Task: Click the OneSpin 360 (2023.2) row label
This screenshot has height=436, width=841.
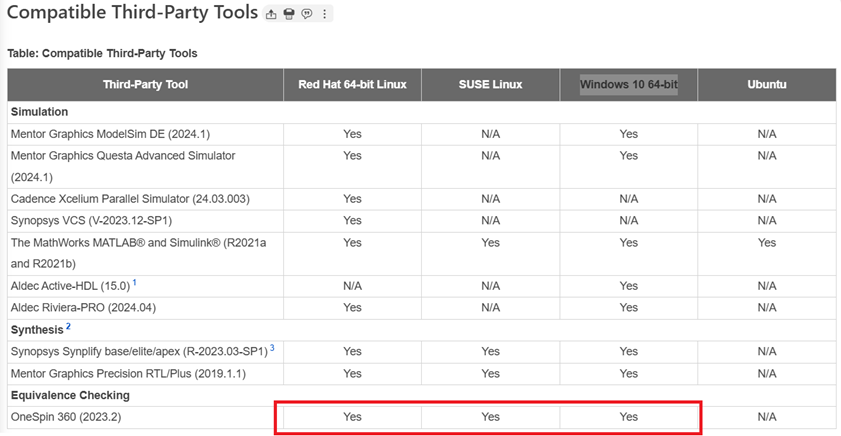Action: point(66,417)
